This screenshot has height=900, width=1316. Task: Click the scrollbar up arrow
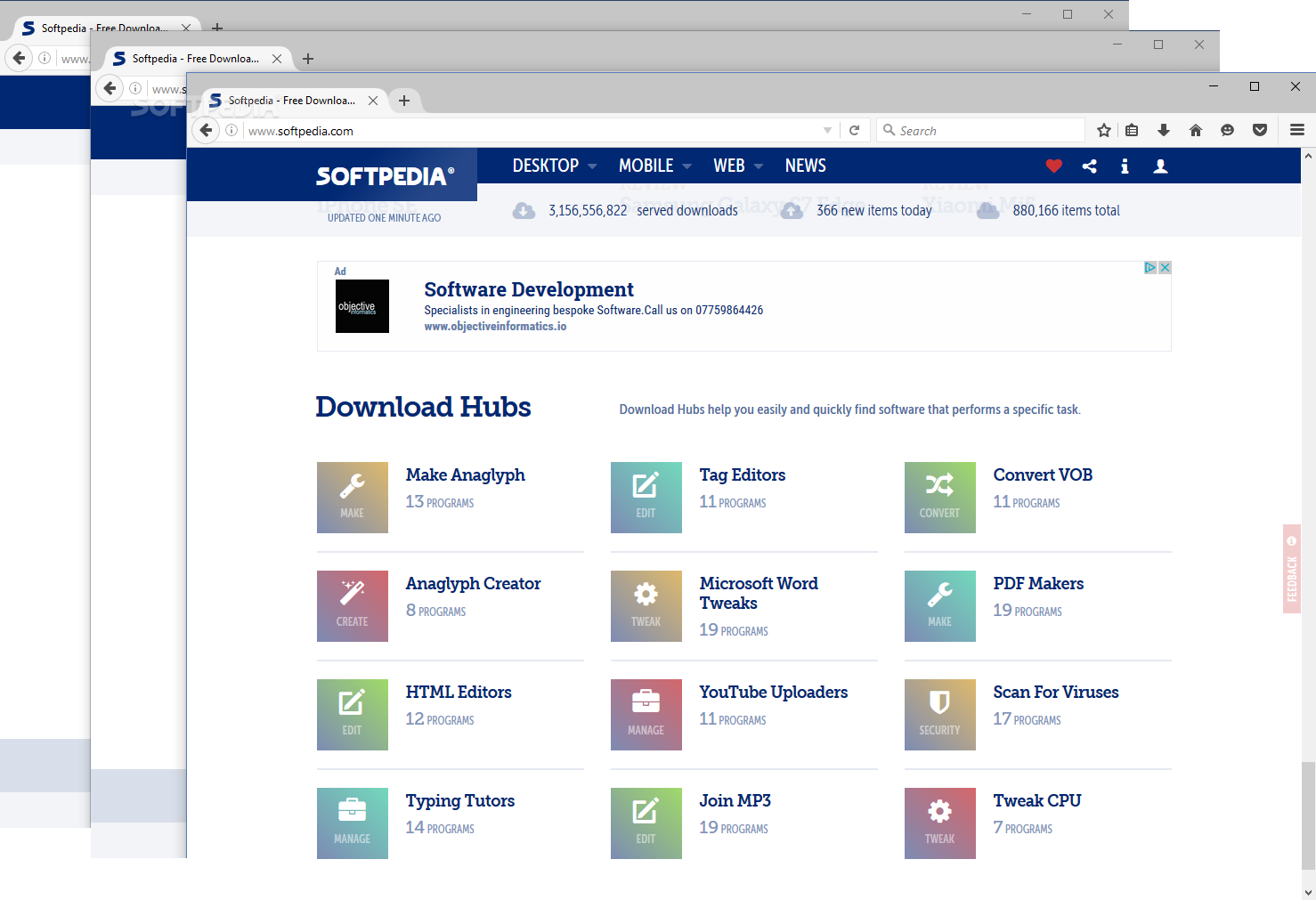(x=1308, y=155)
